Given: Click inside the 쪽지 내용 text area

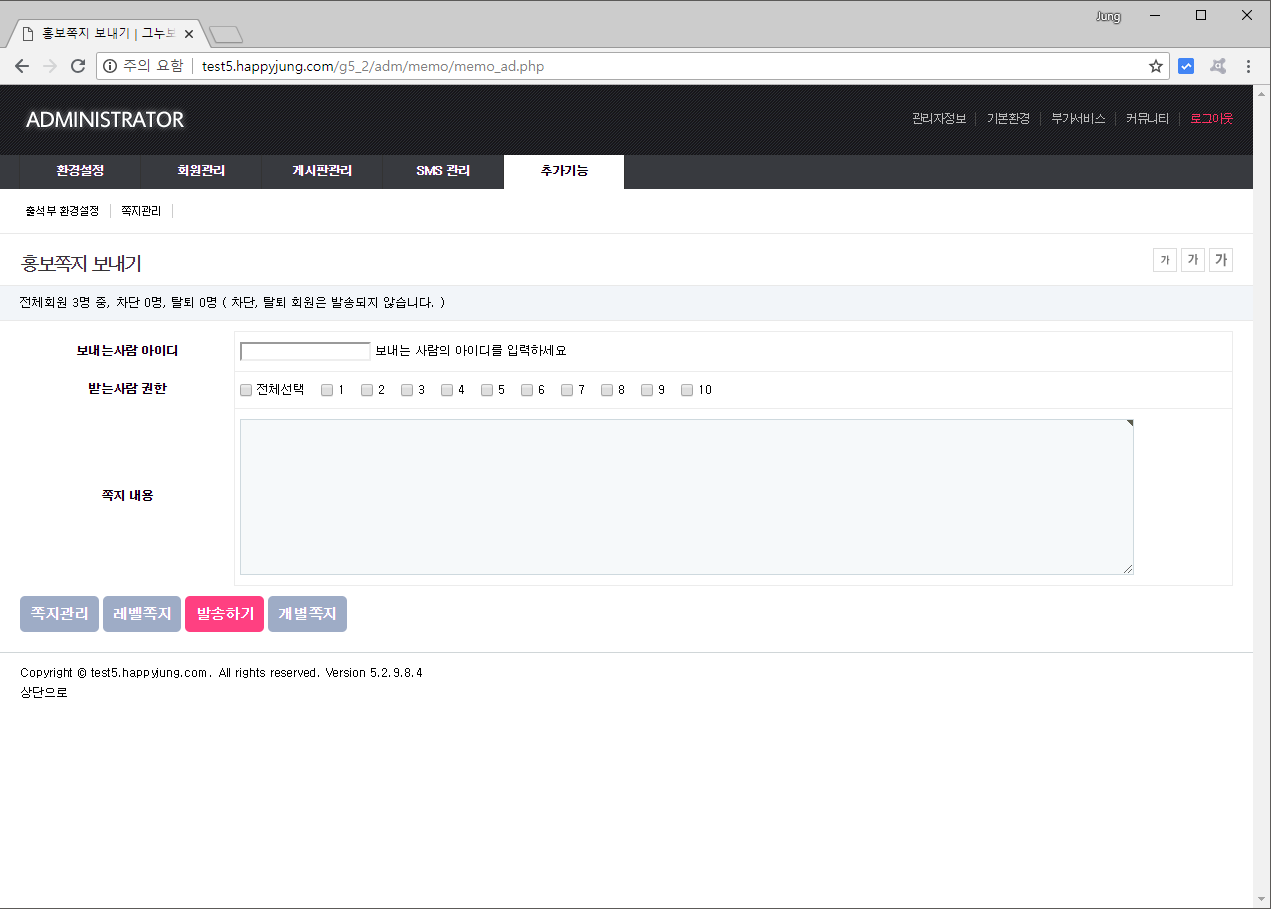Looking at the screenshot, I should tap(686, 497).
